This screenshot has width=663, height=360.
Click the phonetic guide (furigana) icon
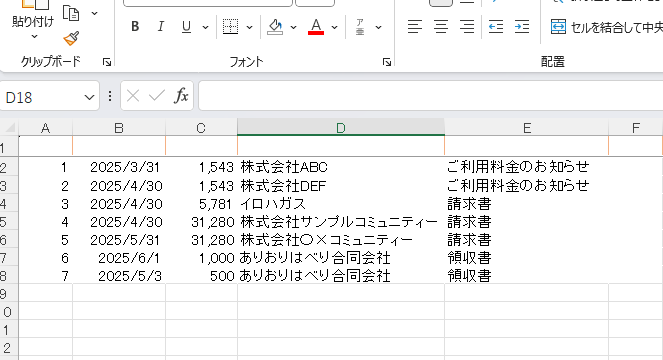click(360, 27)
